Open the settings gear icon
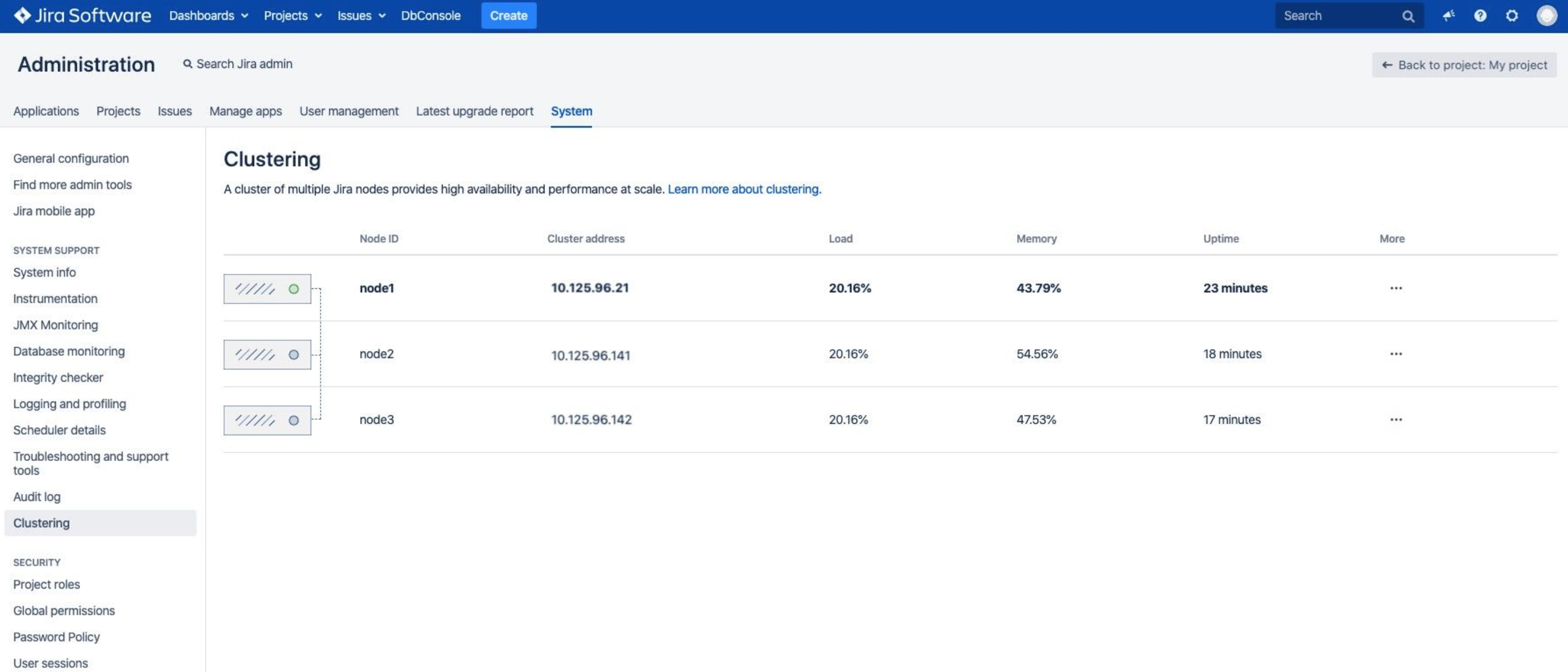Viewport: 1568px width, 672px height. (1512, 15)
